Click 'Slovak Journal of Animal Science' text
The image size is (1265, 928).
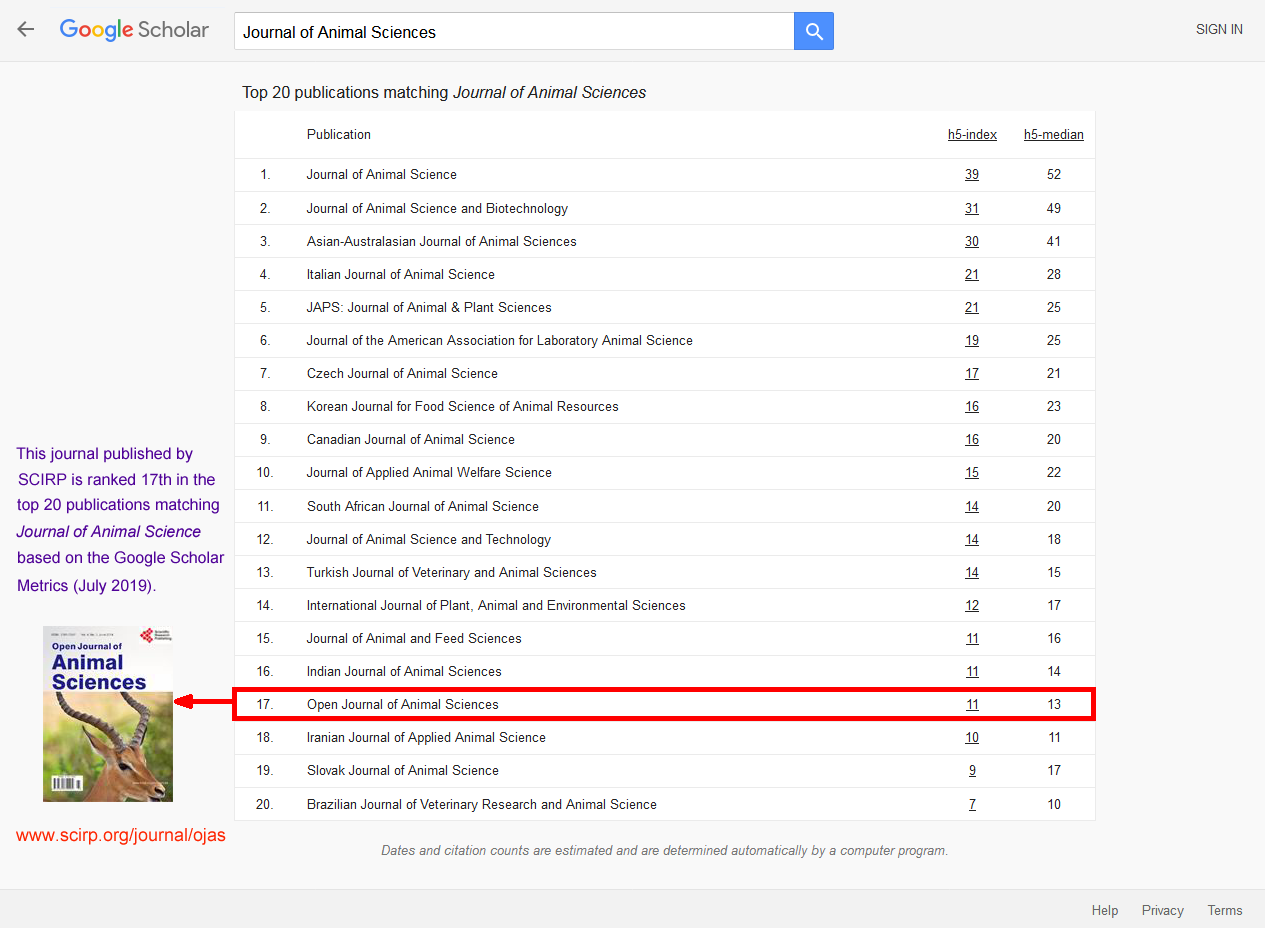(x=403, y=771)
